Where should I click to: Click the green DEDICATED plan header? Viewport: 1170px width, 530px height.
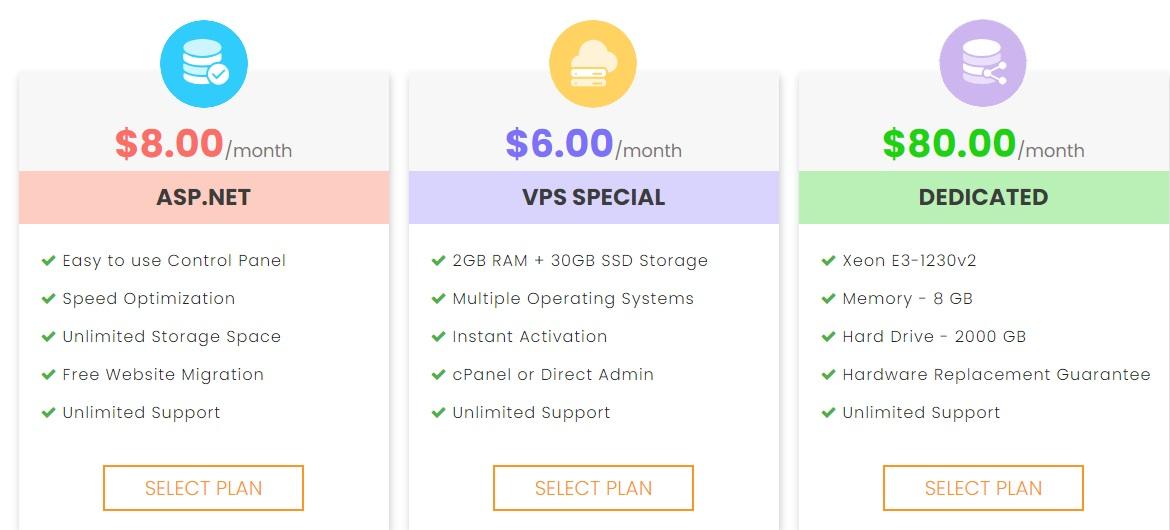[x=983, y=197]
